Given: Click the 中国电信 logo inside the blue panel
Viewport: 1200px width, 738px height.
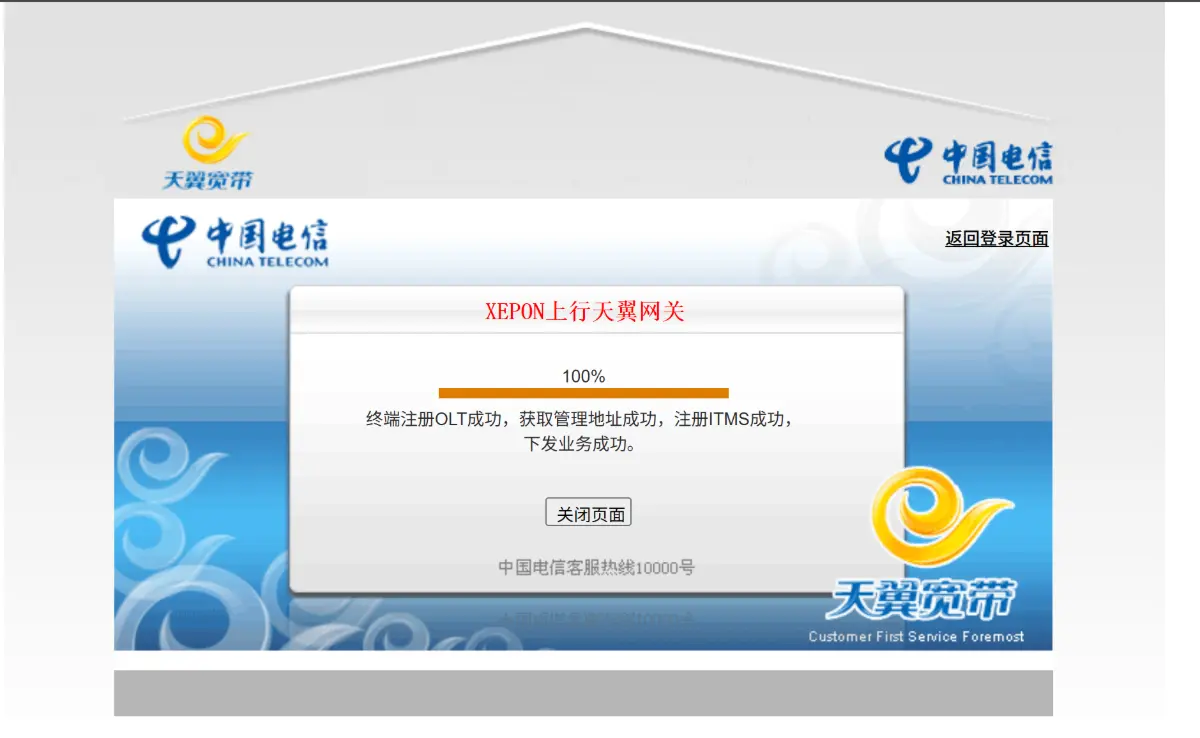Looking at the screenshot, I should [236, 243].
